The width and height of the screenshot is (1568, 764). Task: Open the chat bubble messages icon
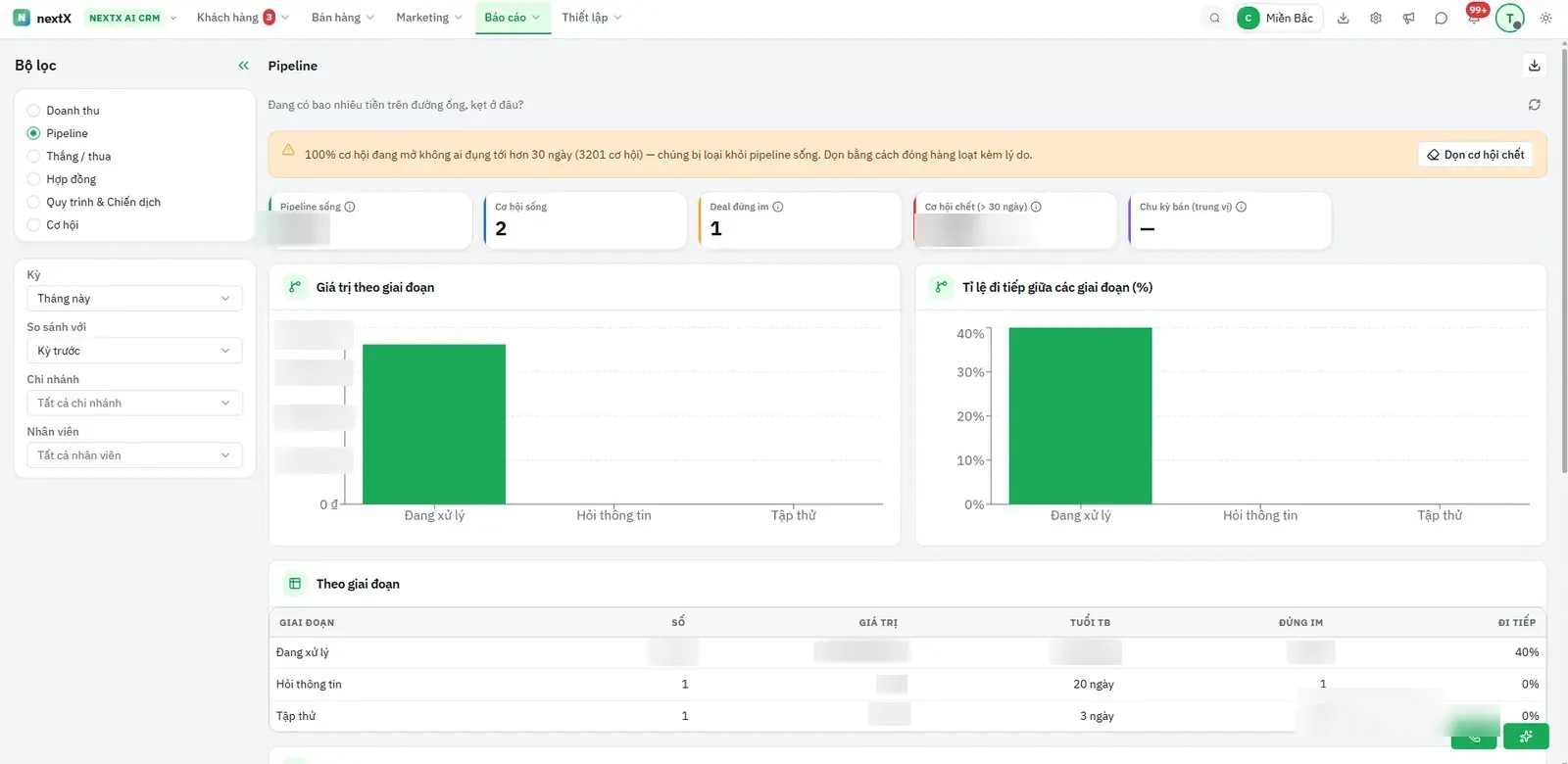click(1441, 18)
